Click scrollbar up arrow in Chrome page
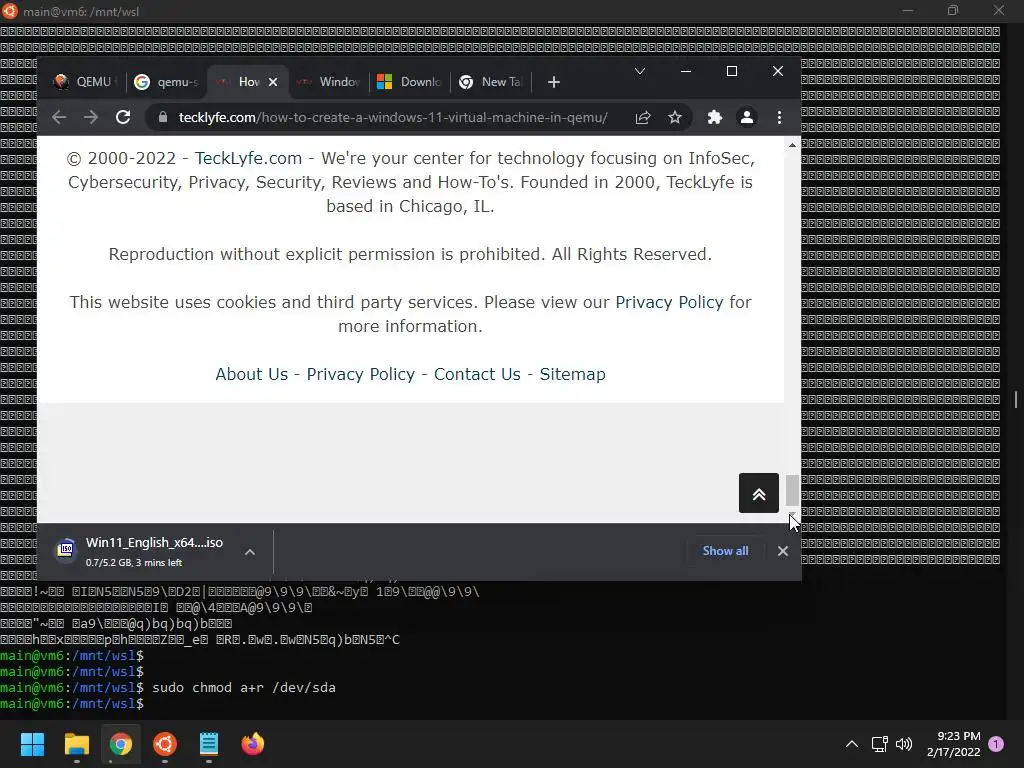The width and height of the screenshot is (1024, 768). pyautogui.click(x=792, y=145)
